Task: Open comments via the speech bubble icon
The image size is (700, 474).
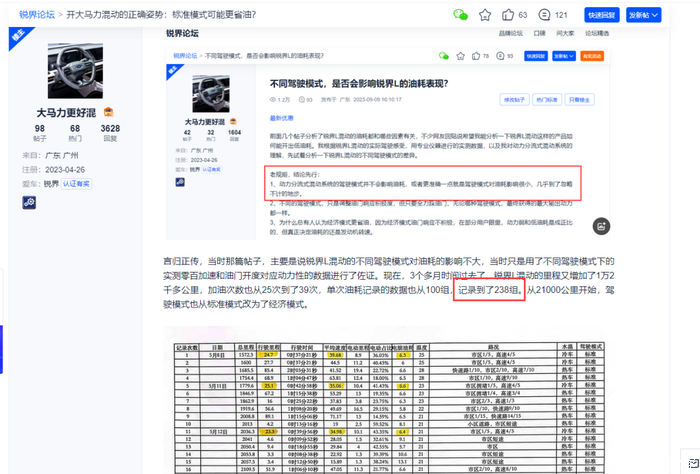Action: (x=541, y=15)
